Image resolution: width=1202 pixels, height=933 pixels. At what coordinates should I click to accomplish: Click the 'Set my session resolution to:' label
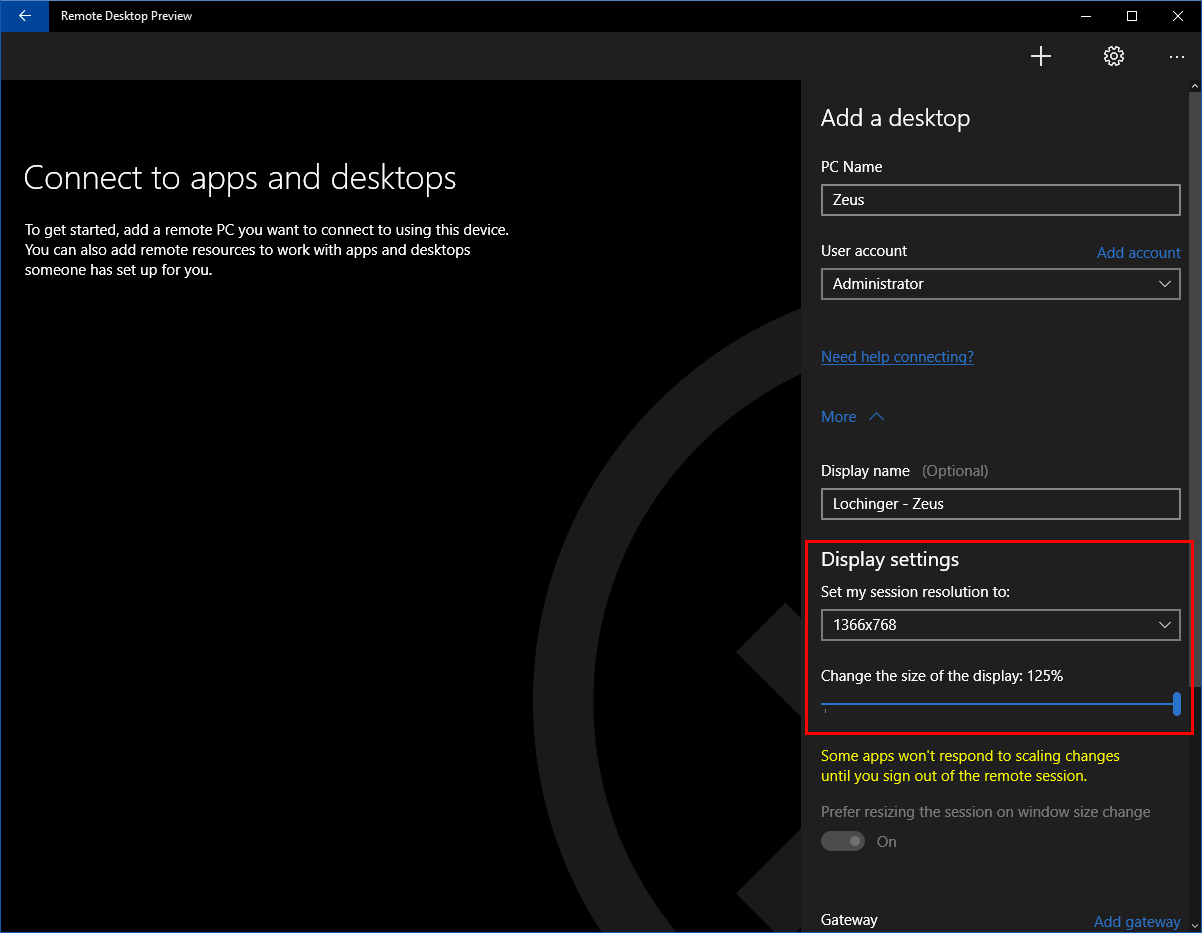tap(916, 592)
